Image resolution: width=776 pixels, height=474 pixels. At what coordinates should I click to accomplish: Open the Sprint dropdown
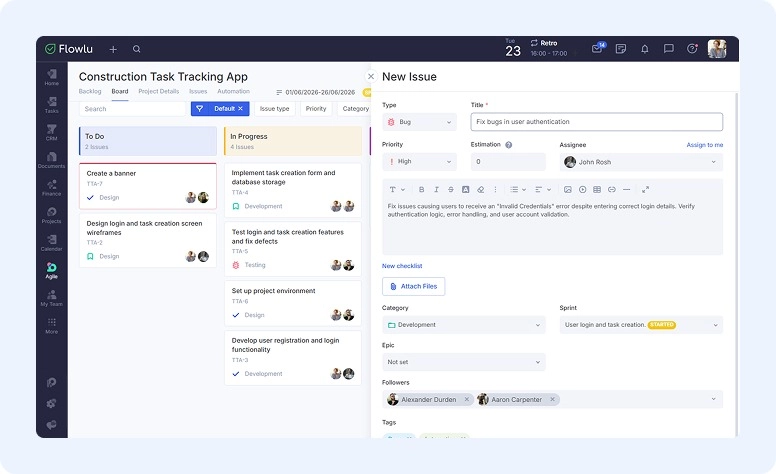click(x=641, y=325)
